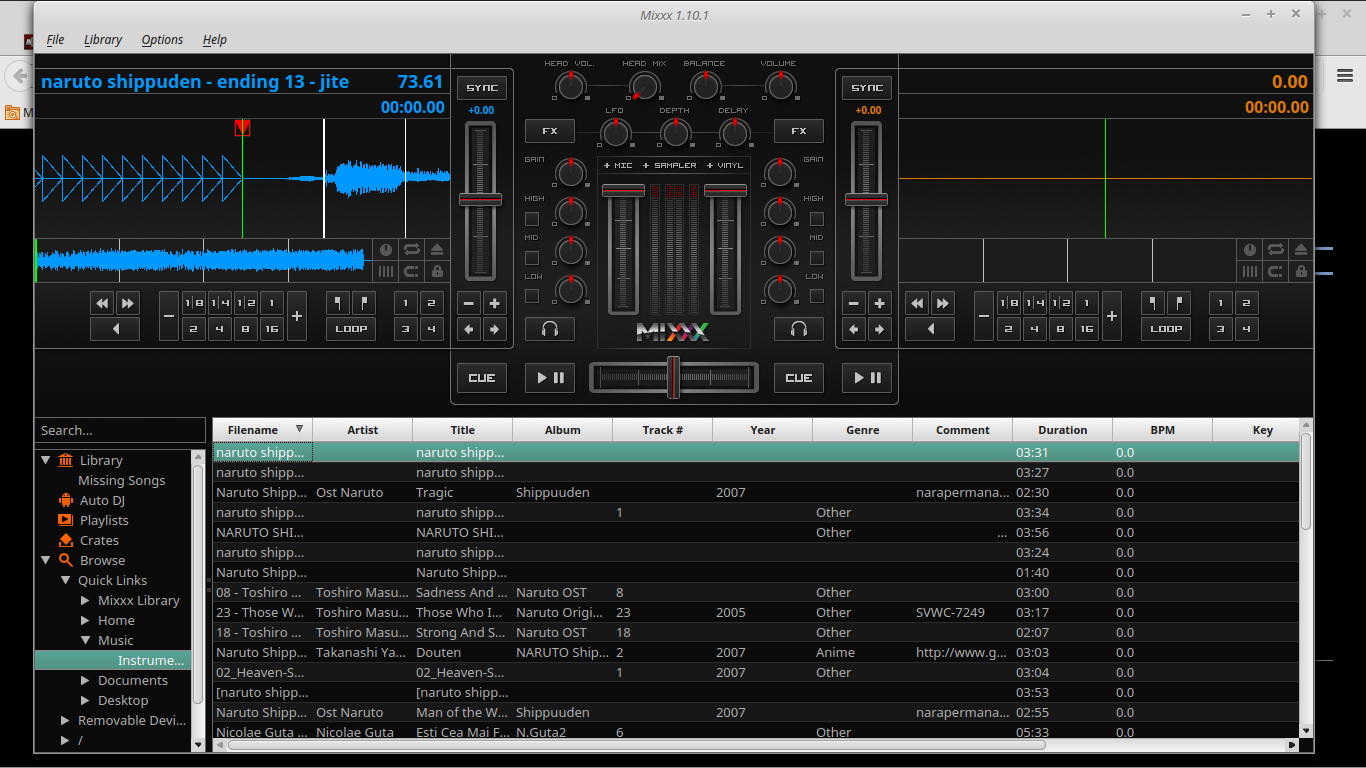Eject the track from the left deck
Image resolution: width=1366 pixels, height=768 pixels.
(x=437, y=249)
